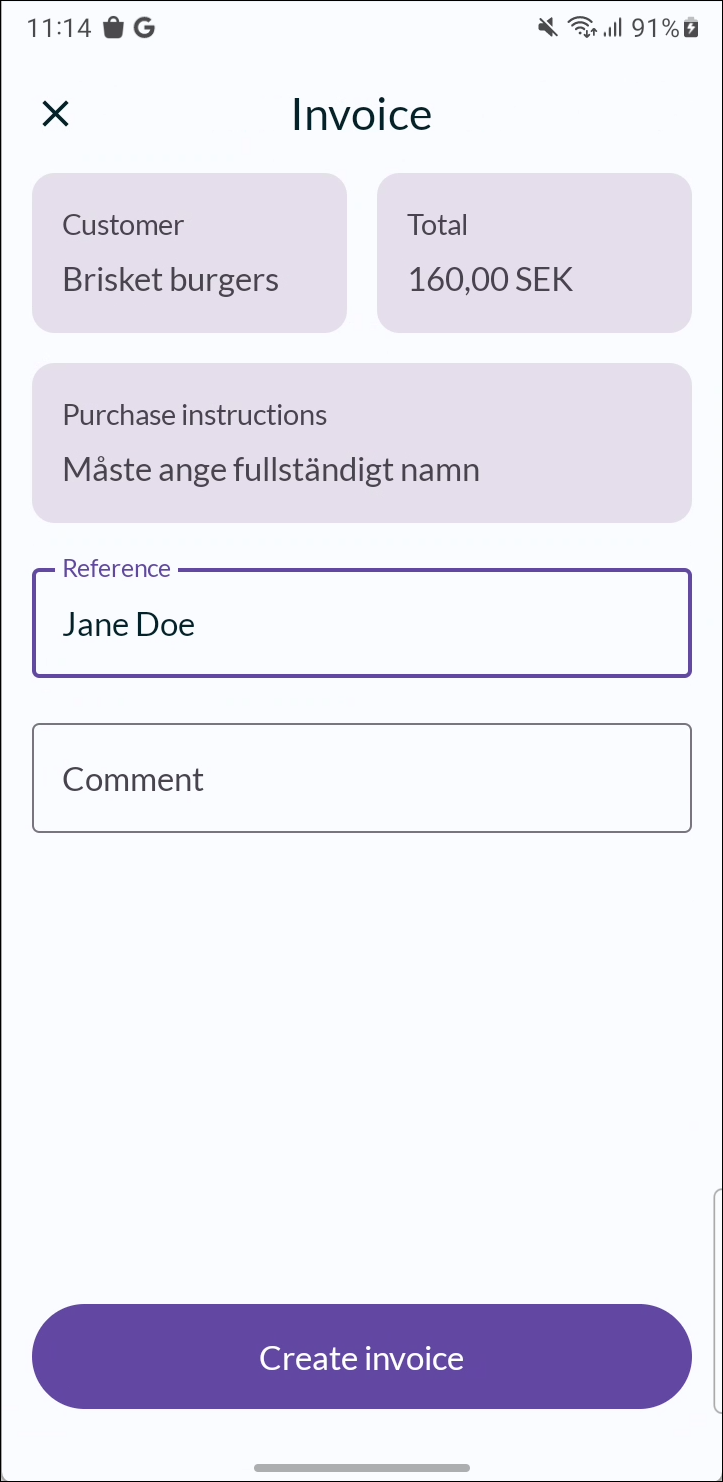
Task: Tap the Invoice page title
Action: point(362,114)
